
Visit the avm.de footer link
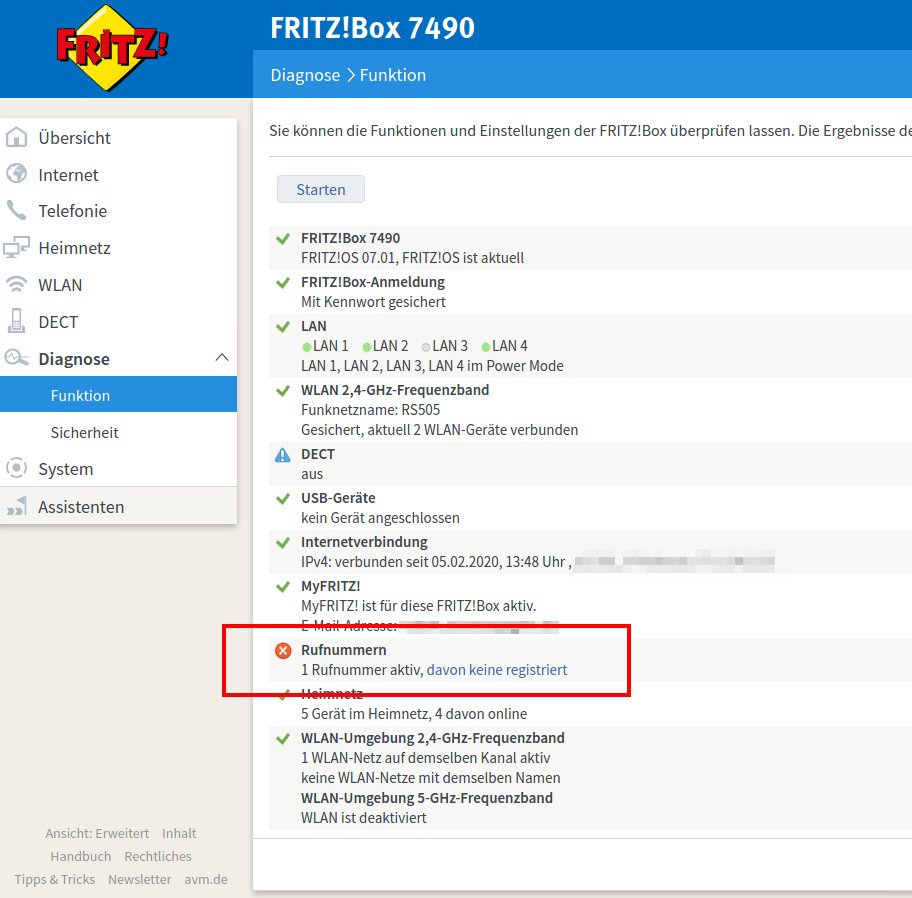tap(206, 879)
